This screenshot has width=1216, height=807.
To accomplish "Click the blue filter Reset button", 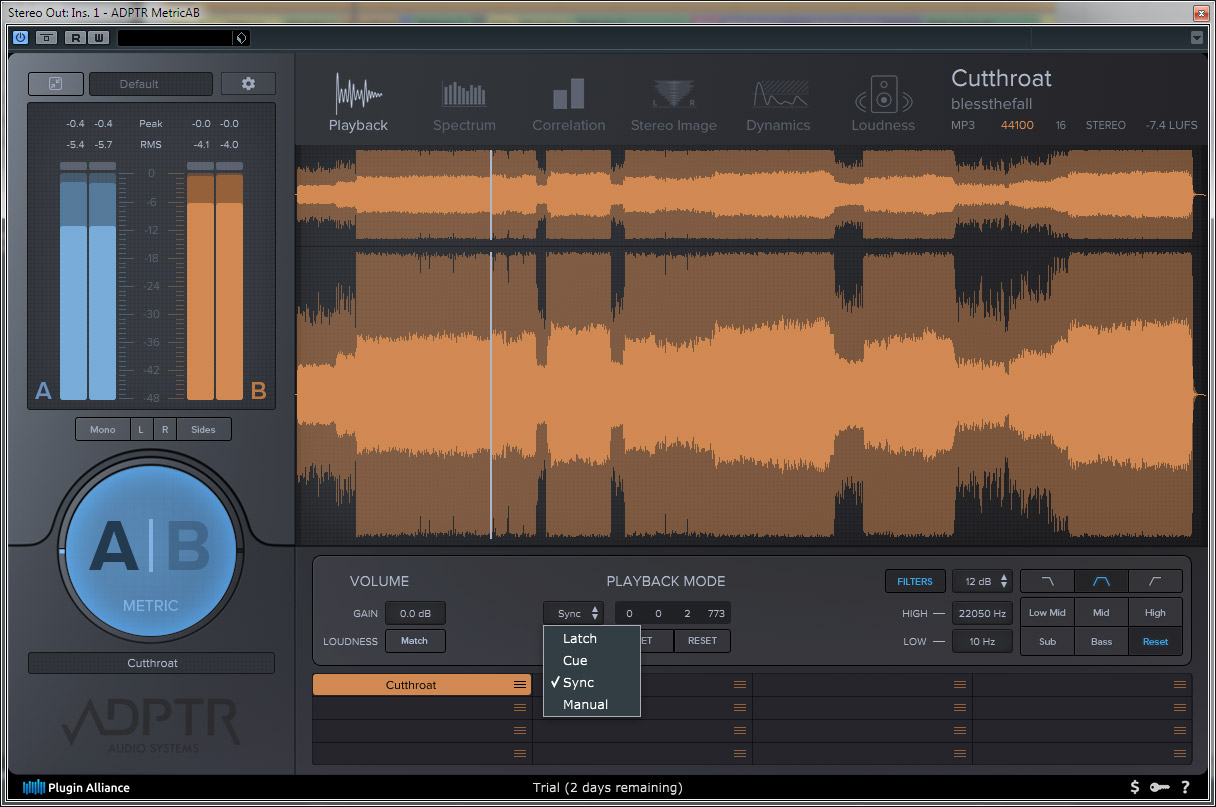I will pyautogui.click(x=1155, y=641).
